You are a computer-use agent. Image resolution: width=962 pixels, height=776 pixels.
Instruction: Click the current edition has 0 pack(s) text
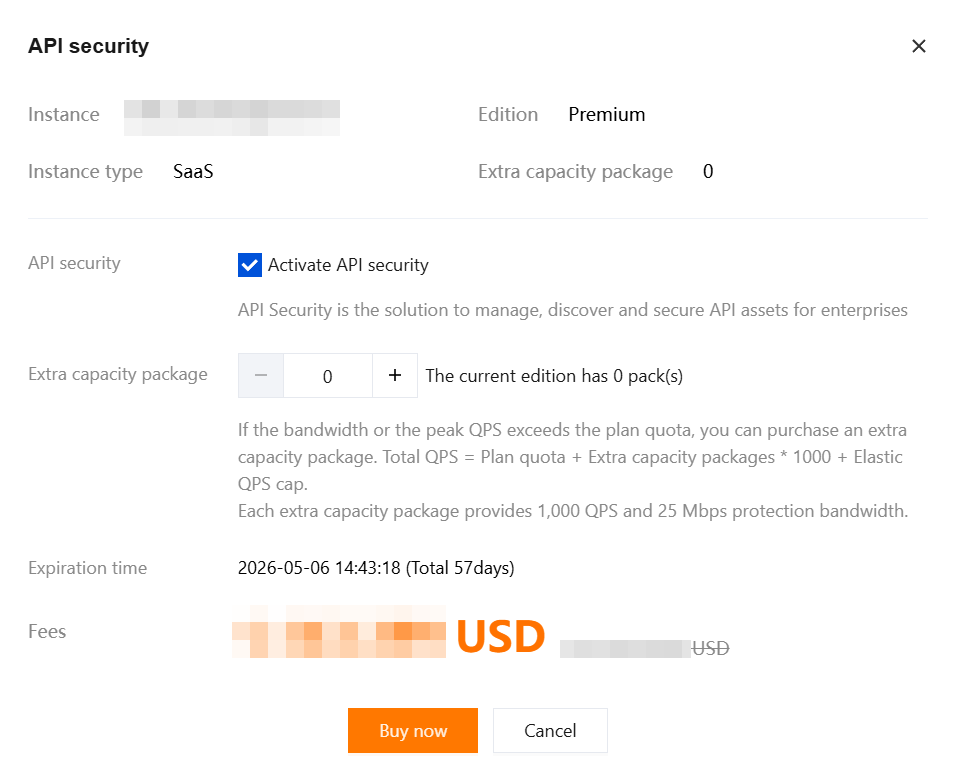[554, 376]
